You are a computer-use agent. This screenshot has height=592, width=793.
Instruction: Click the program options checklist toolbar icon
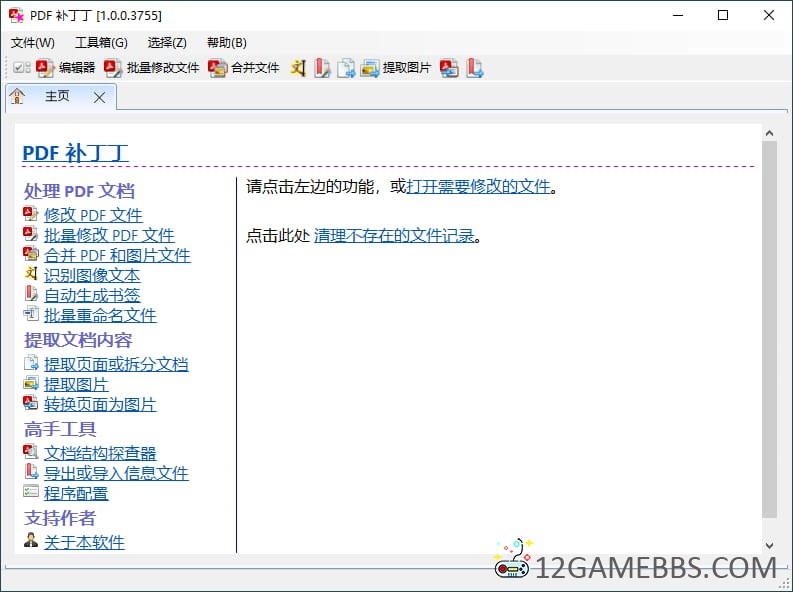pos(22,68)
